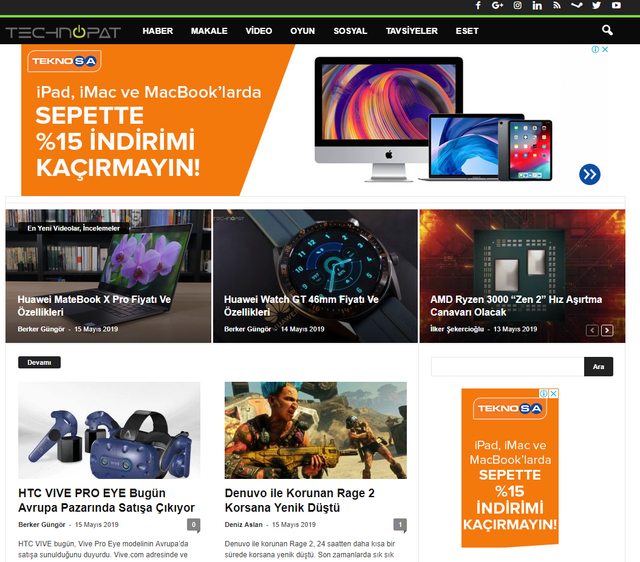Image resolution: width=640 pixels, height=562 pixels.
Task: Open comments bubble on Rage 2 article
Action: 400,525
